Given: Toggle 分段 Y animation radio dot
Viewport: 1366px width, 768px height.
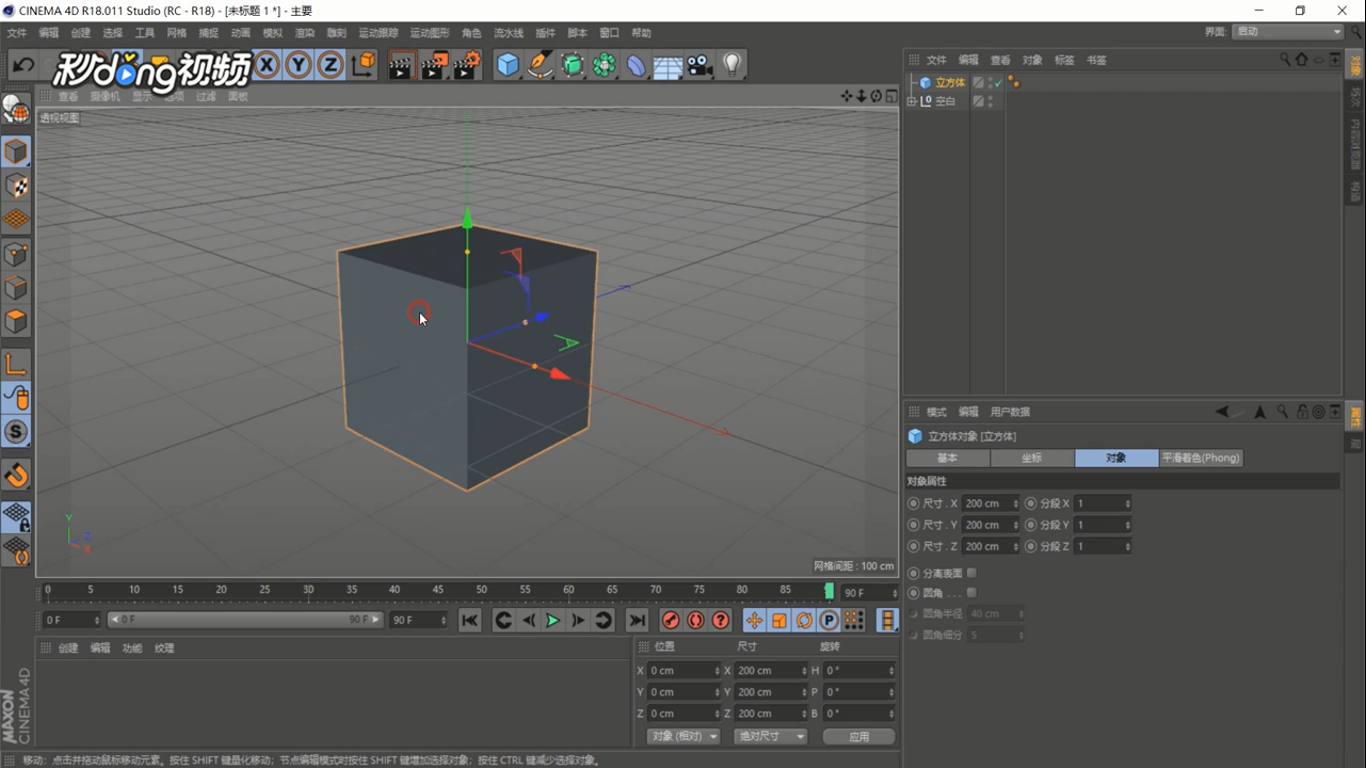Looking at the screenshot, I should 1031,525.
